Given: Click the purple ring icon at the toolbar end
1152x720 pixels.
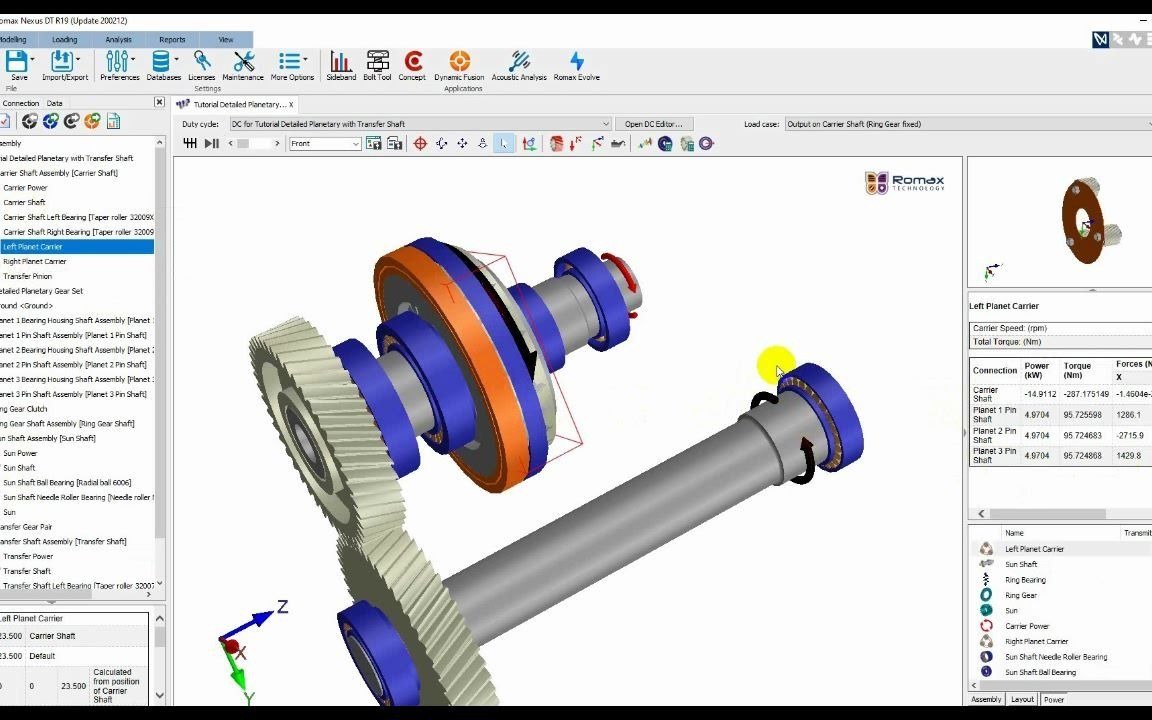Looking at the screenshot, I should point(706,143).
